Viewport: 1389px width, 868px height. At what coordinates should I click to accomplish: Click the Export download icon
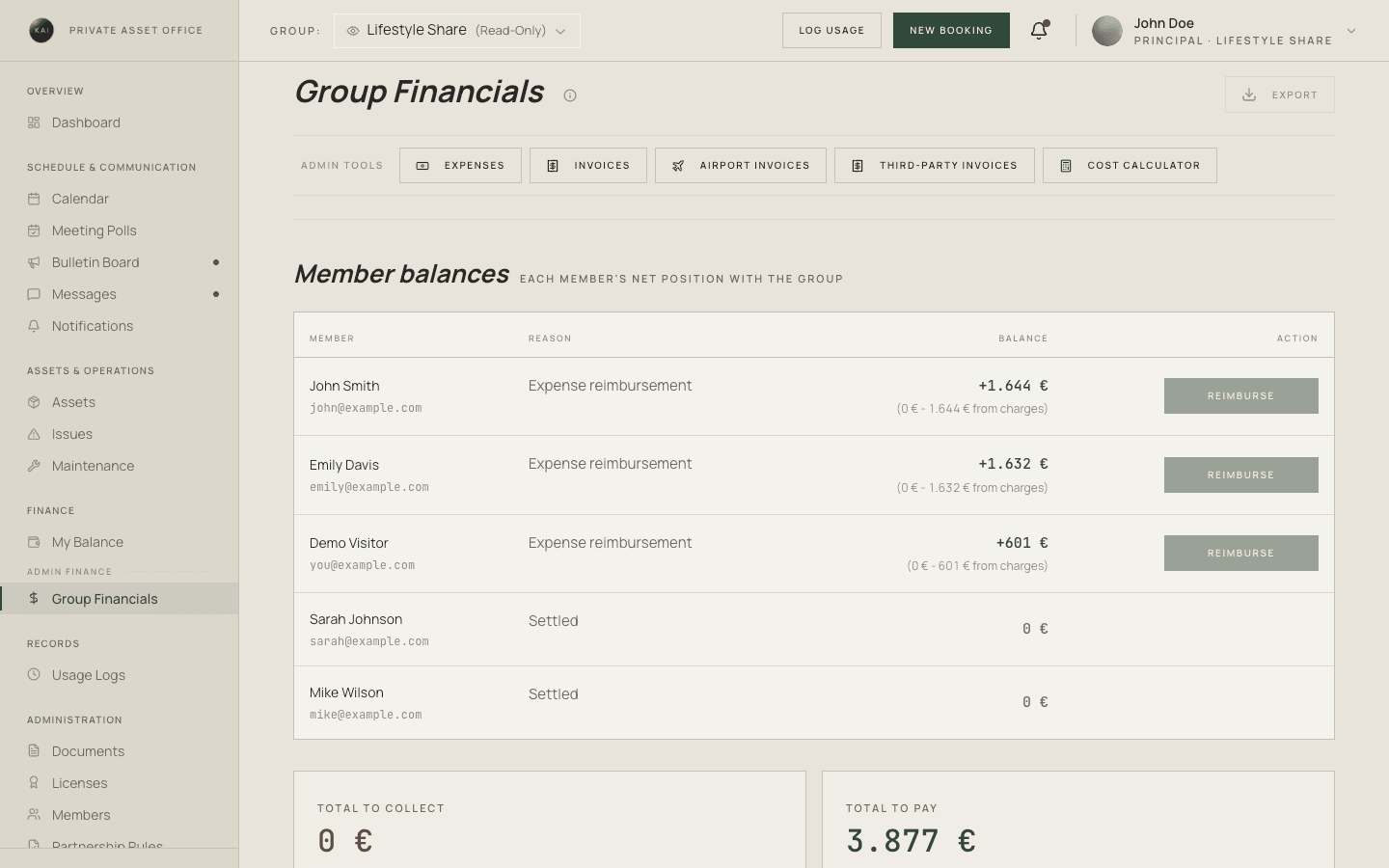pyautogui.click(x=1249, y=95)
